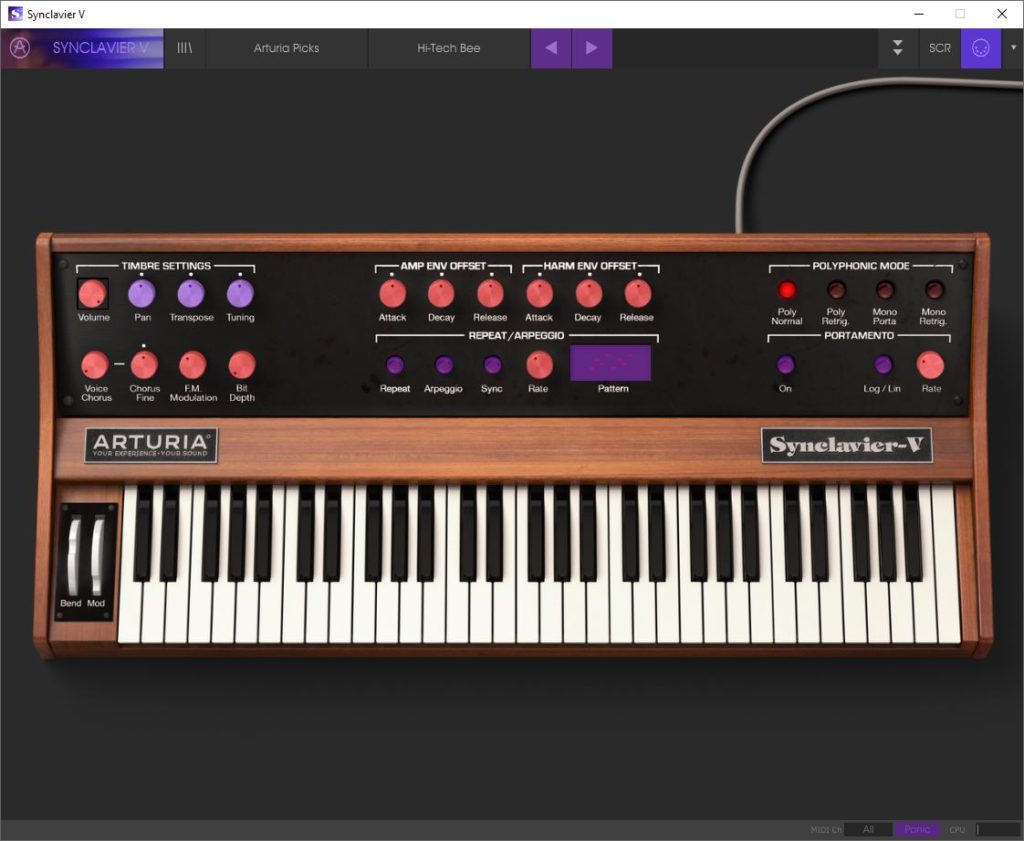This screenshot has height=841, width=1024.
Task: Click the Bit Depth knob
Action: (x=242, y=365)
